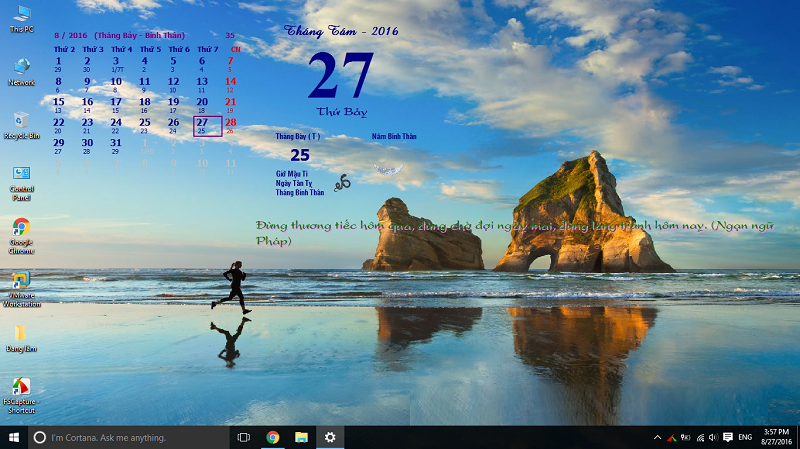Select the Google Chrome desktop shortcut
This screenshot has height=449, width=800.
21,236
